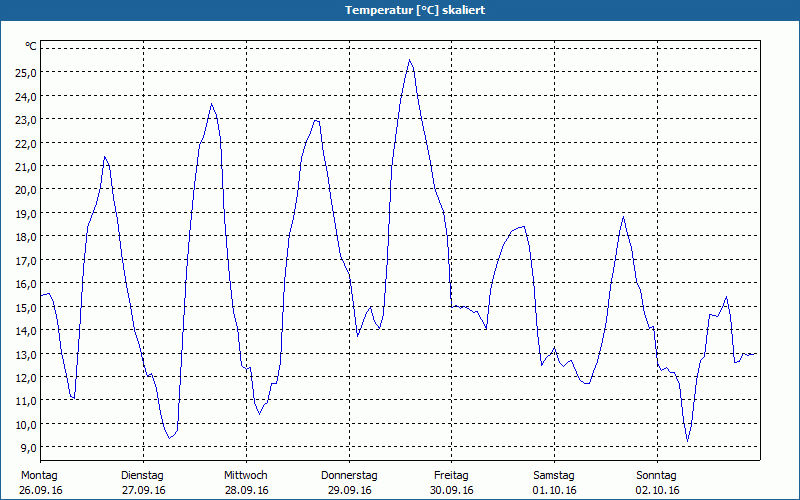
Task: Click the Sonntag day label
Action: (x=656, y=475)
